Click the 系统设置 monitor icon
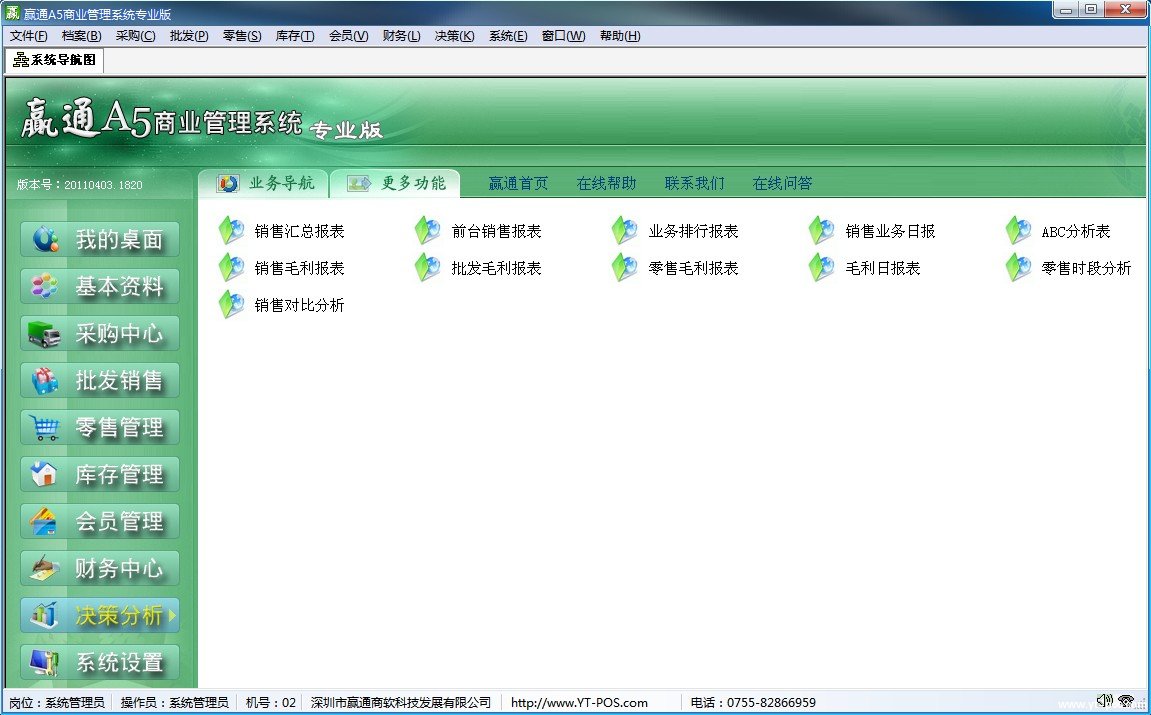Viewport: 1151px width, 715px height. tap(45, 662)
